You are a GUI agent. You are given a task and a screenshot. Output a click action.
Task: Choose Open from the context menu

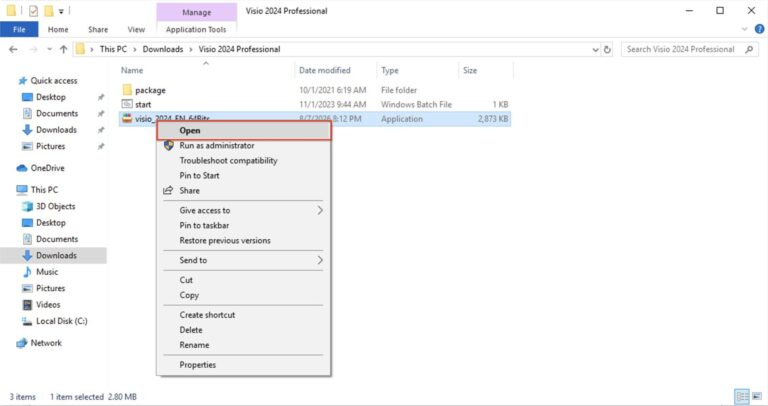[244, 131]
